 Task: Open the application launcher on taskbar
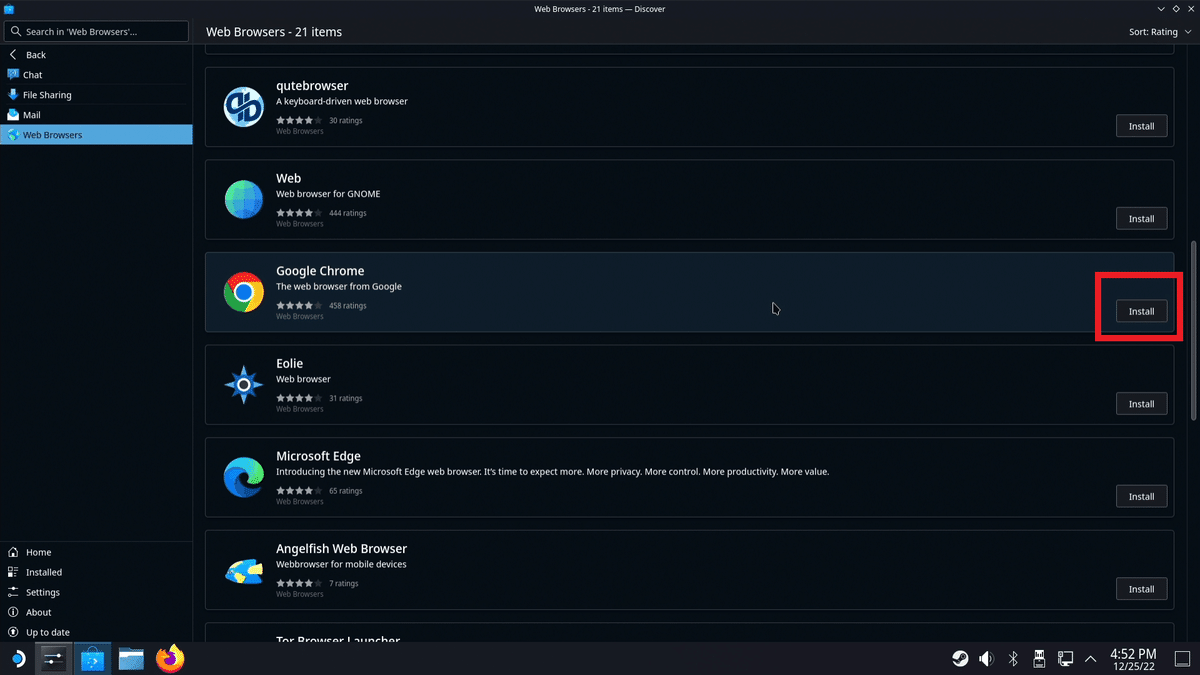17,658
